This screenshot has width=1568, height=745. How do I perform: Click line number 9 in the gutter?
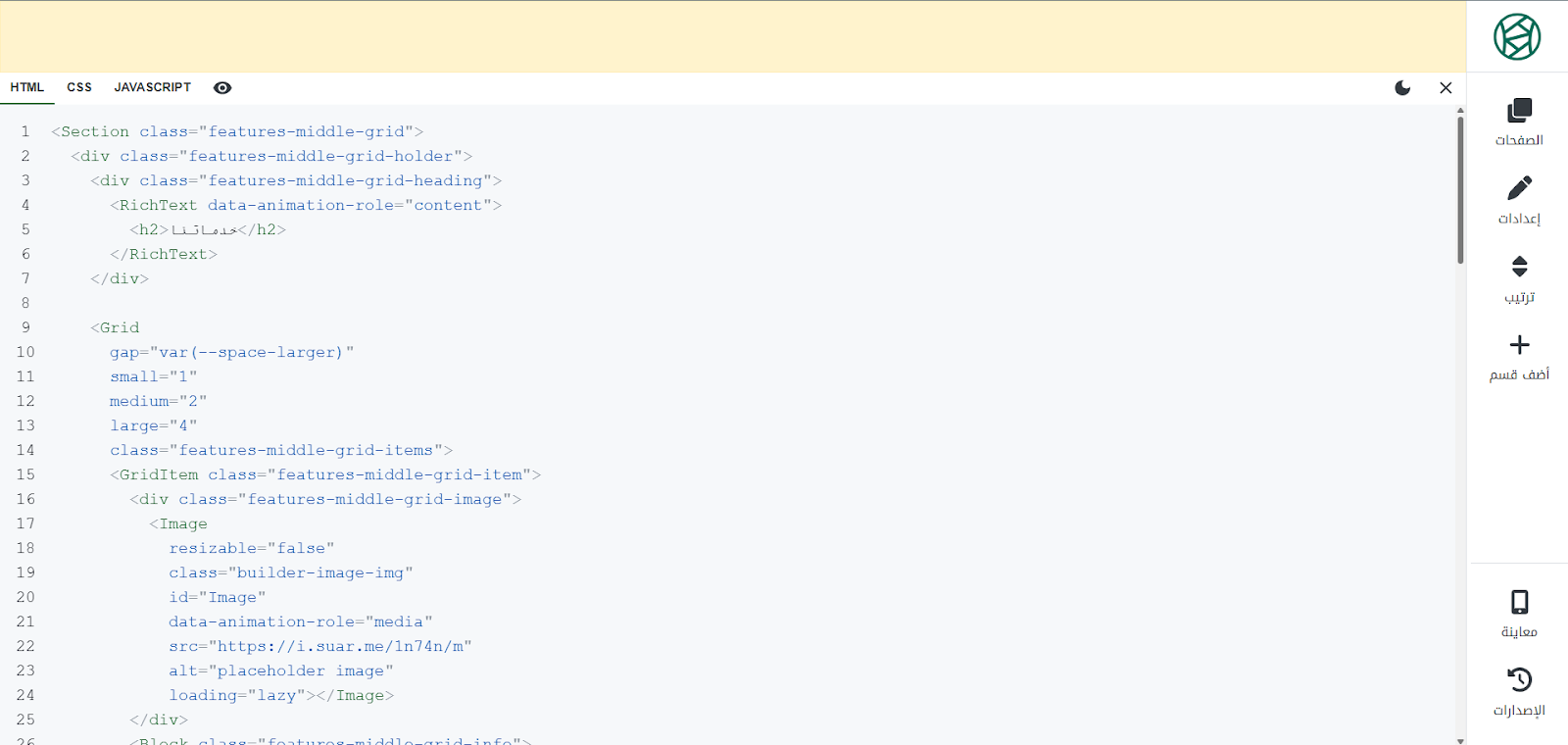[x=25, y=327]
